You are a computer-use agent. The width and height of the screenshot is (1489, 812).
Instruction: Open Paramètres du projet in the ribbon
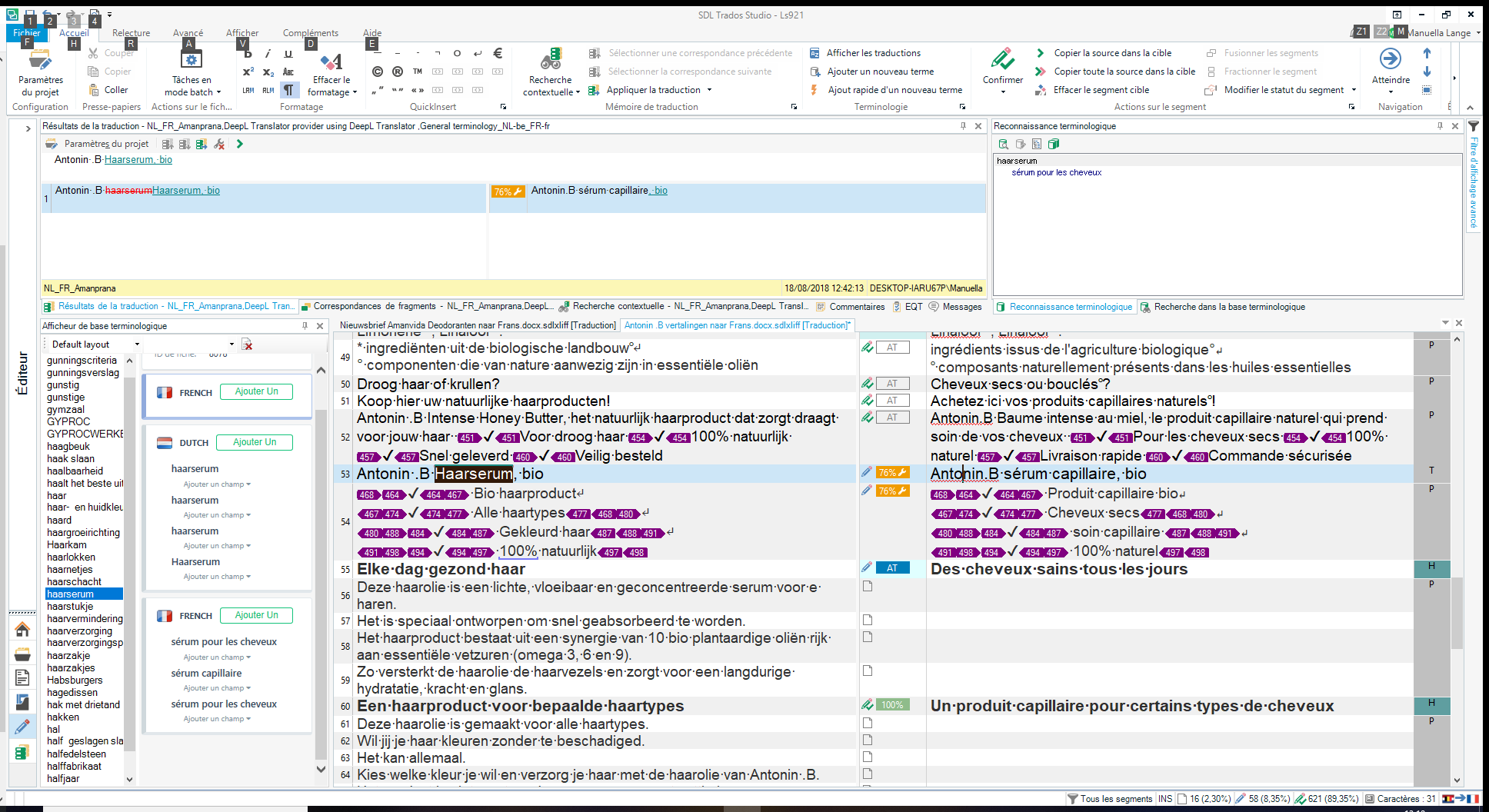pyautogui.click(x=40, y=73)
